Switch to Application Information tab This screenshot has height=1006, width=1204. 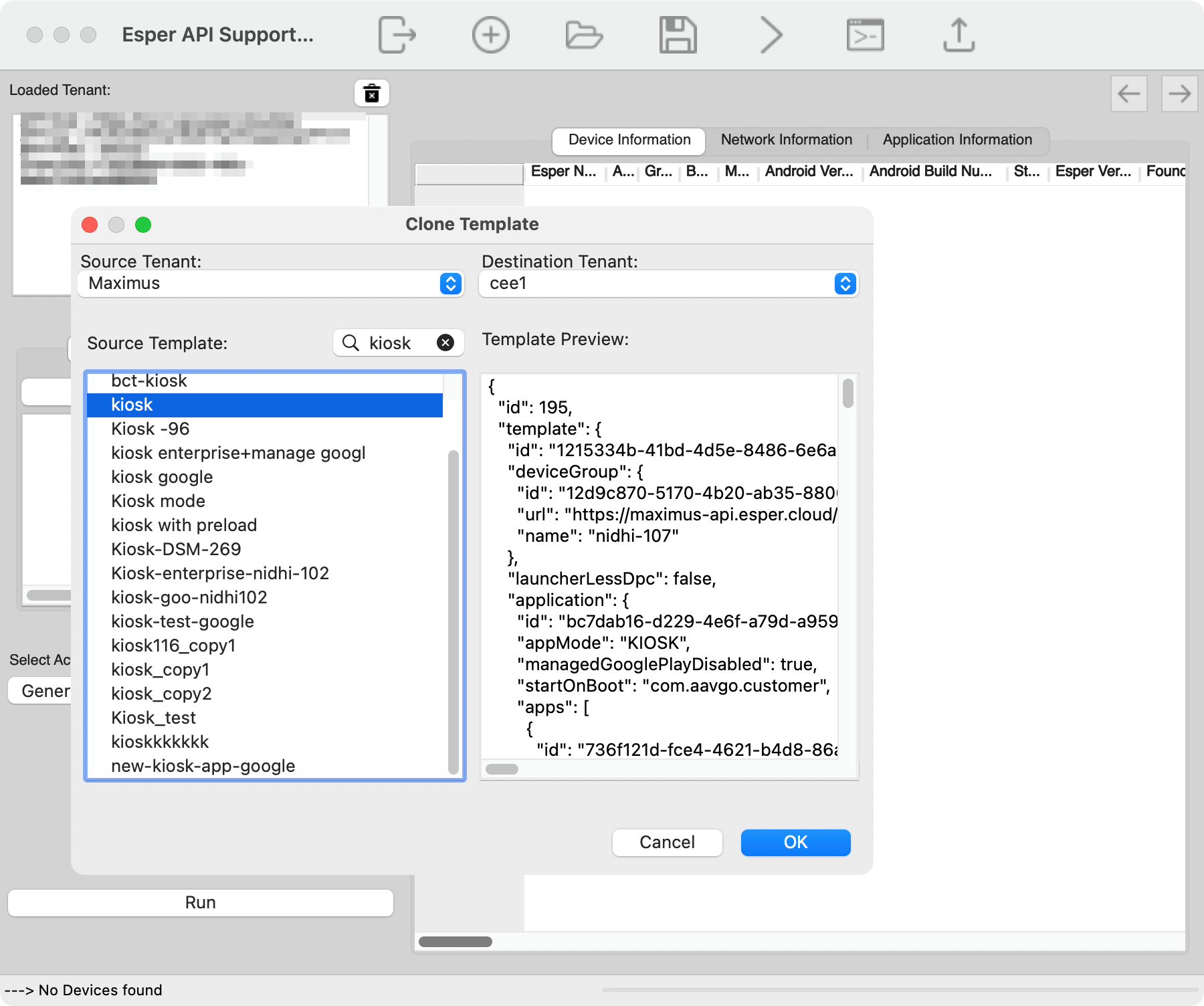click(x=957, y=140)
